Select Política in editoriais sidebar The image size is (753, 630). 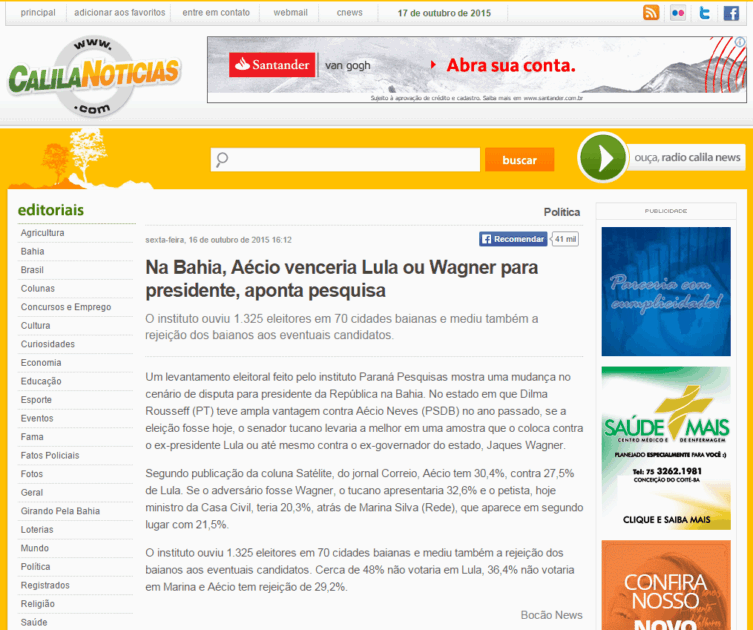36,567
